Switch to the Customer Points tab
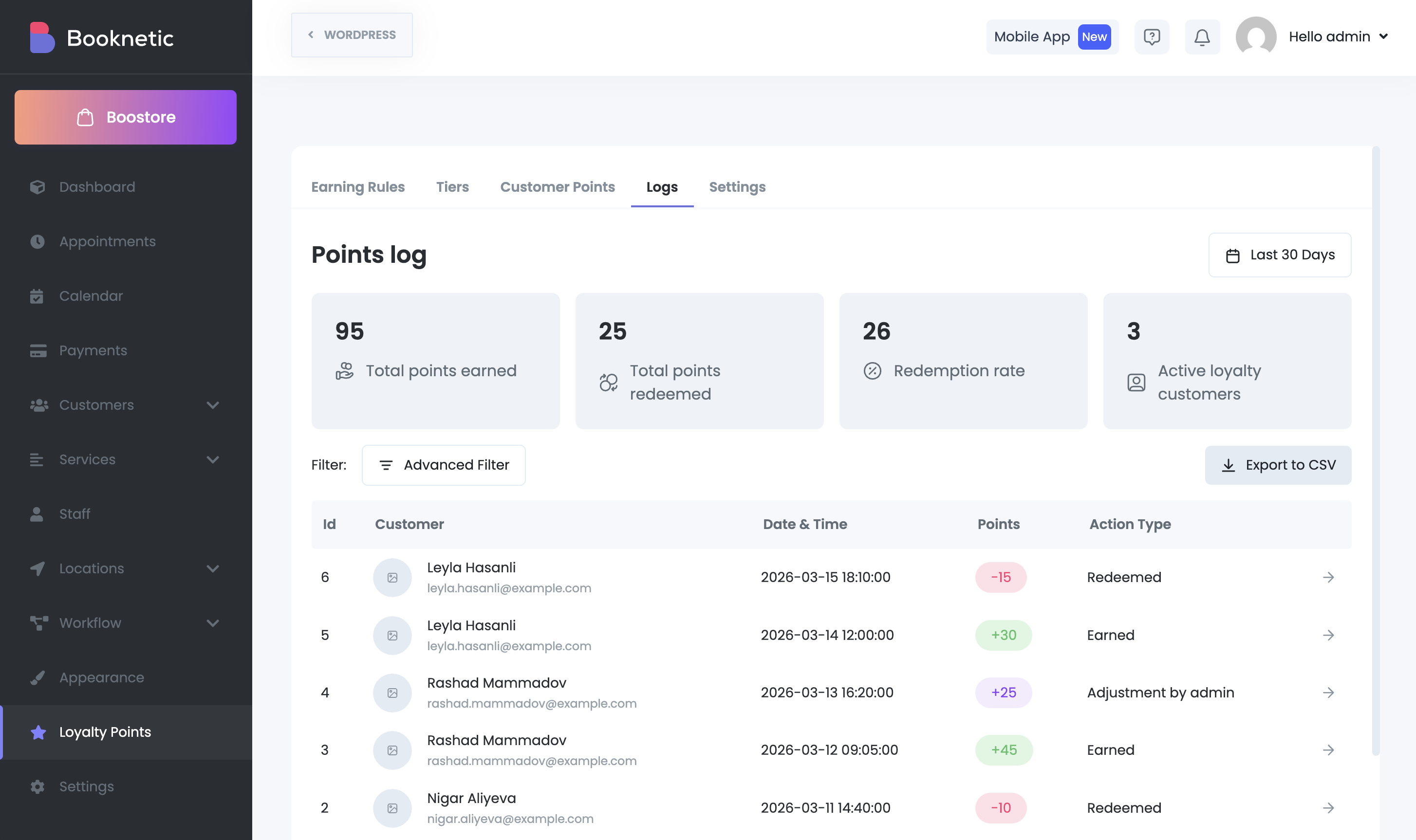This screenshot has width=1416, height=840. (557, 187)
